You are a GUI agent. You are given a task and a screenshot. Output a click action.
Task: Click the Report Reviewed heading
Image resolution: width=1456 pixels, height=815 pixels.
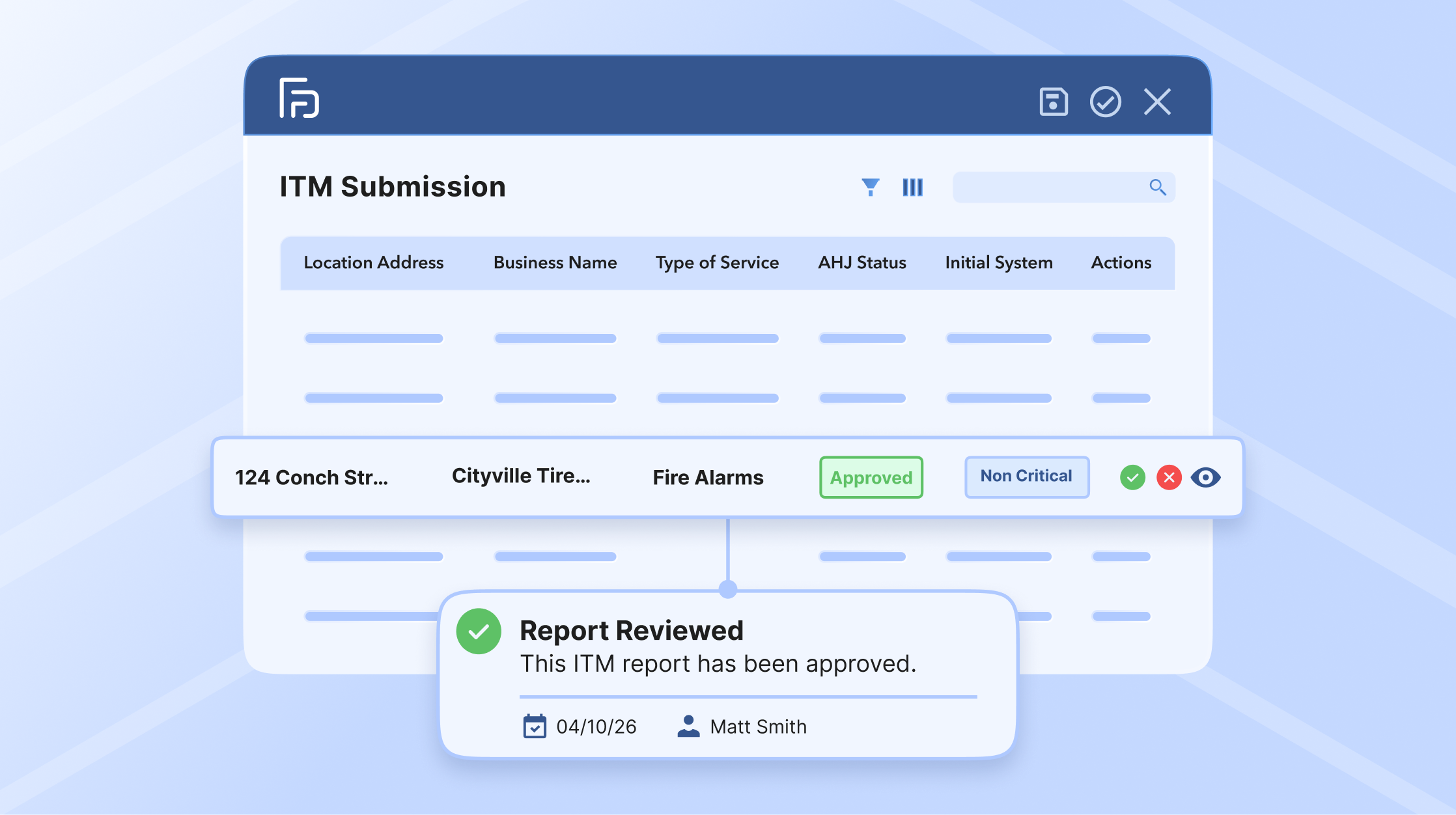click(x=632, y=630)
